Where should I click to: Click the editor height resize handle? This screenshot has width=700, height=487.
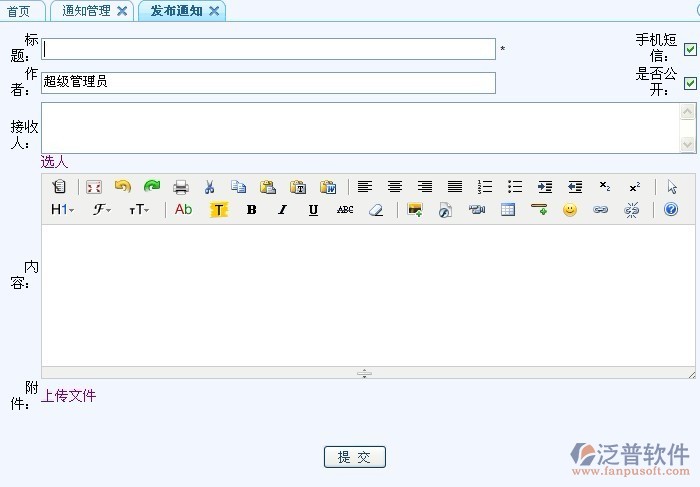pos(364,373)
